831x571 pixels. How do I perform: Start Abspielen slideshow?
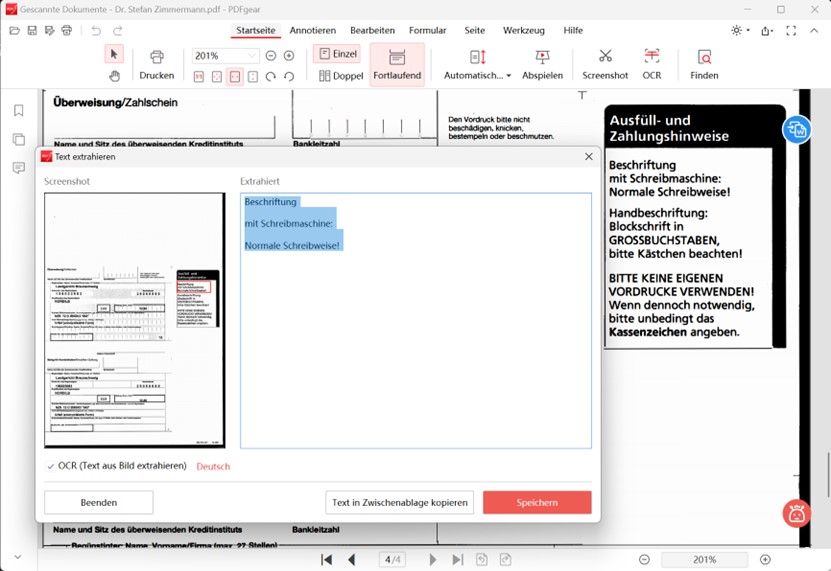(542, 65)
